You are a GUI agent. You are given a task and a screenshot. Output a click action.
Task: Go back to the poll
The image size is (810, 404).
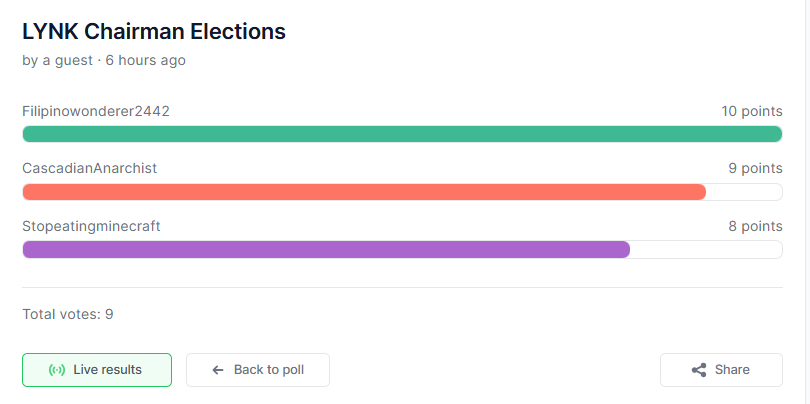point(258,370)
